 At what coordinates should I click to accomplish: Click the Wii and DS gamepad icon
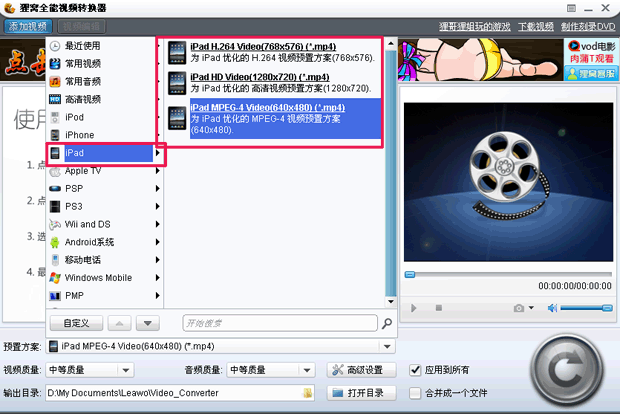tap(55, 225)
